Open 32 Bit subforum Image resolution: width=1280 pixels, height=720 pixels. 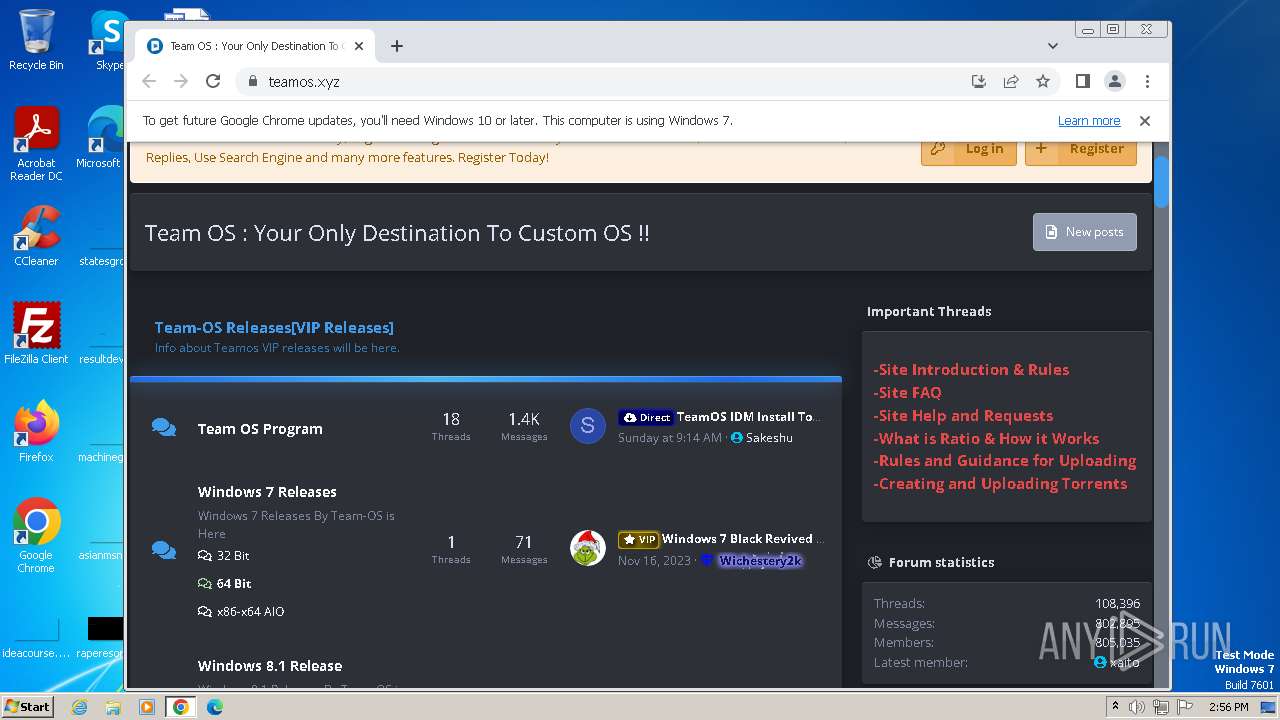click(224, 556)
